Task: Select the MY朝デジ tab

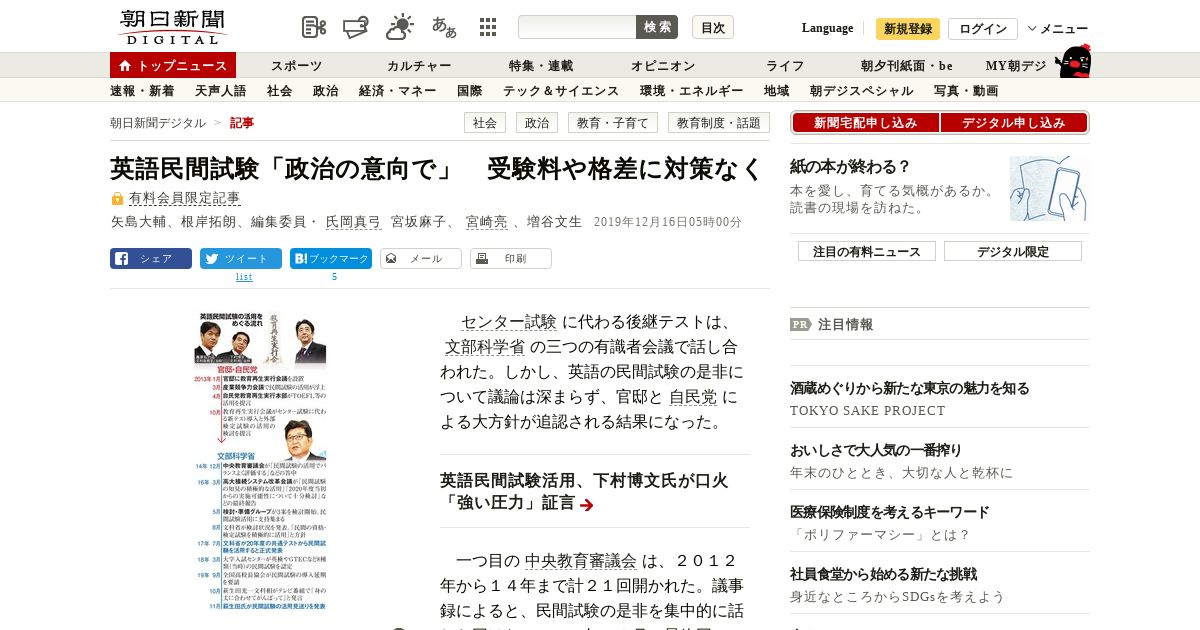Action: (1016, 66)
